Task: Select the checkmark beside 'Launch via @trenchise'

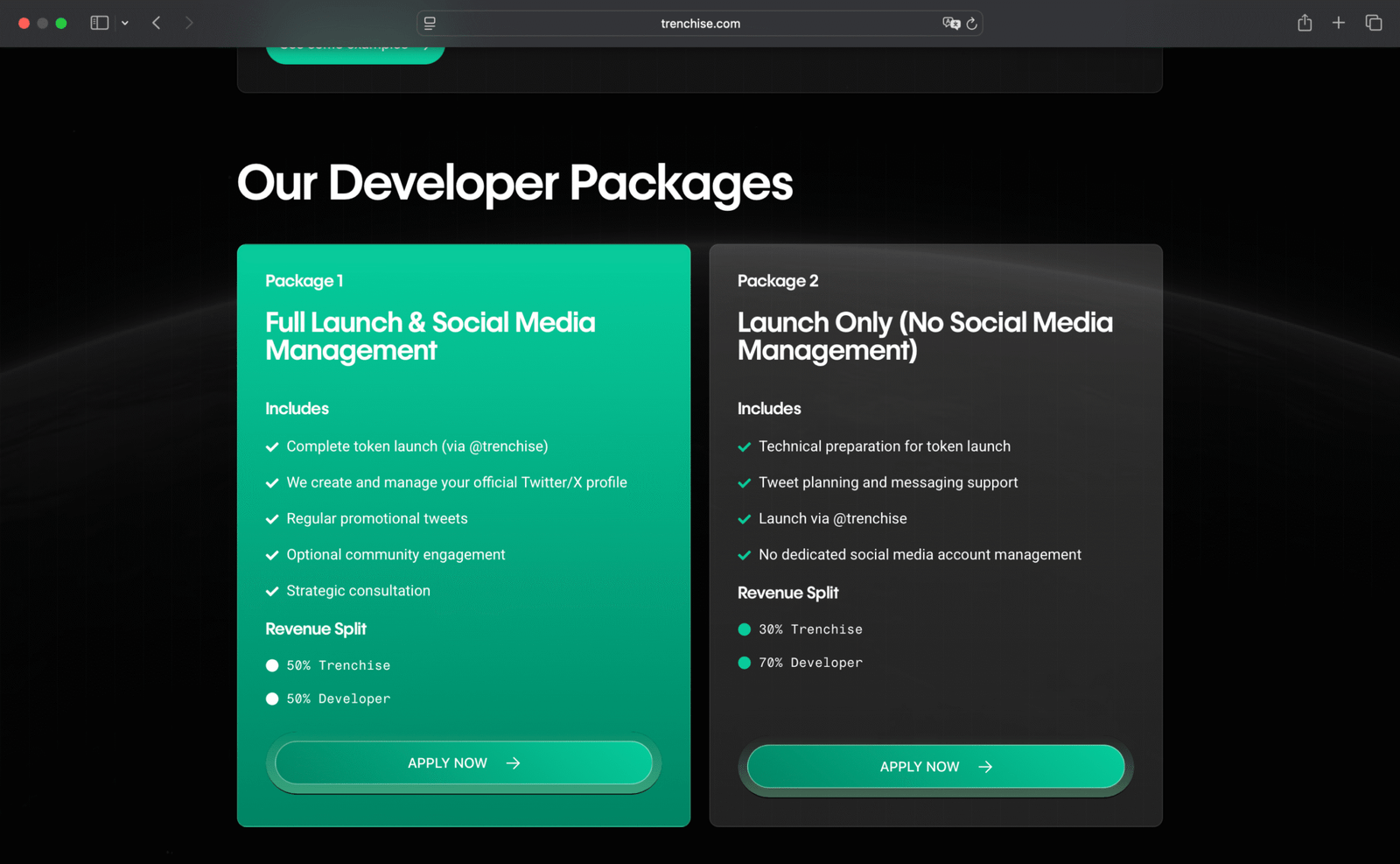Action: pyautogui.click(x=745, y=519)
